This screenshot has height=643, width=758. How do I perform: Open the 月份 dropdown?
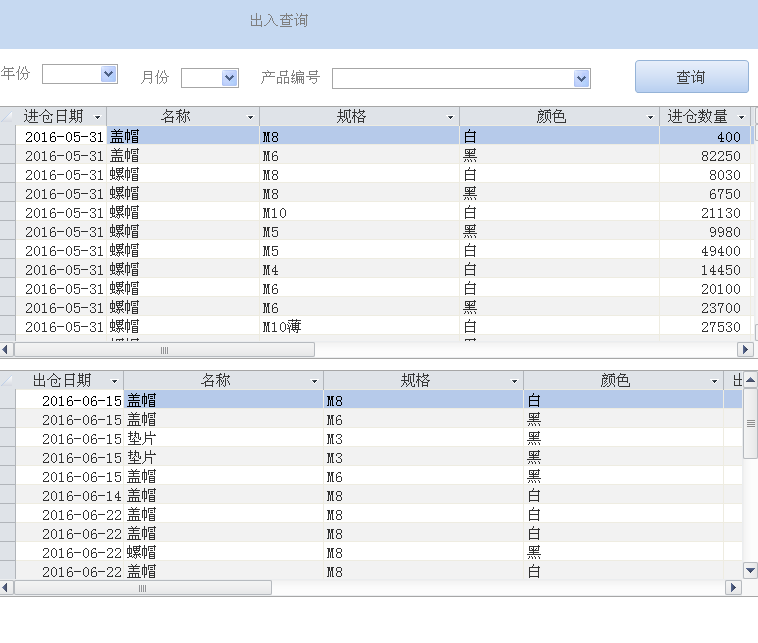(229, 78)
